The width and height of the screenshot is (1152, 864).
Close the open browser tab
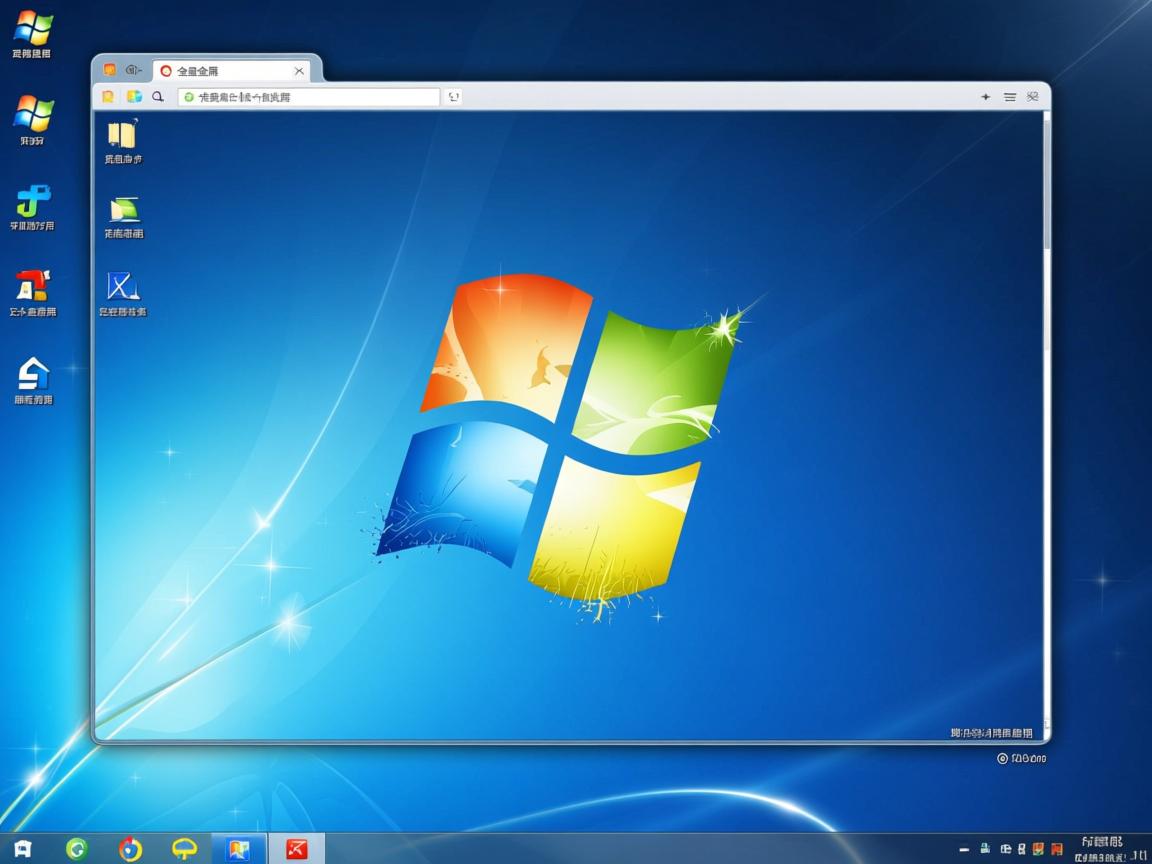point(299,71)
